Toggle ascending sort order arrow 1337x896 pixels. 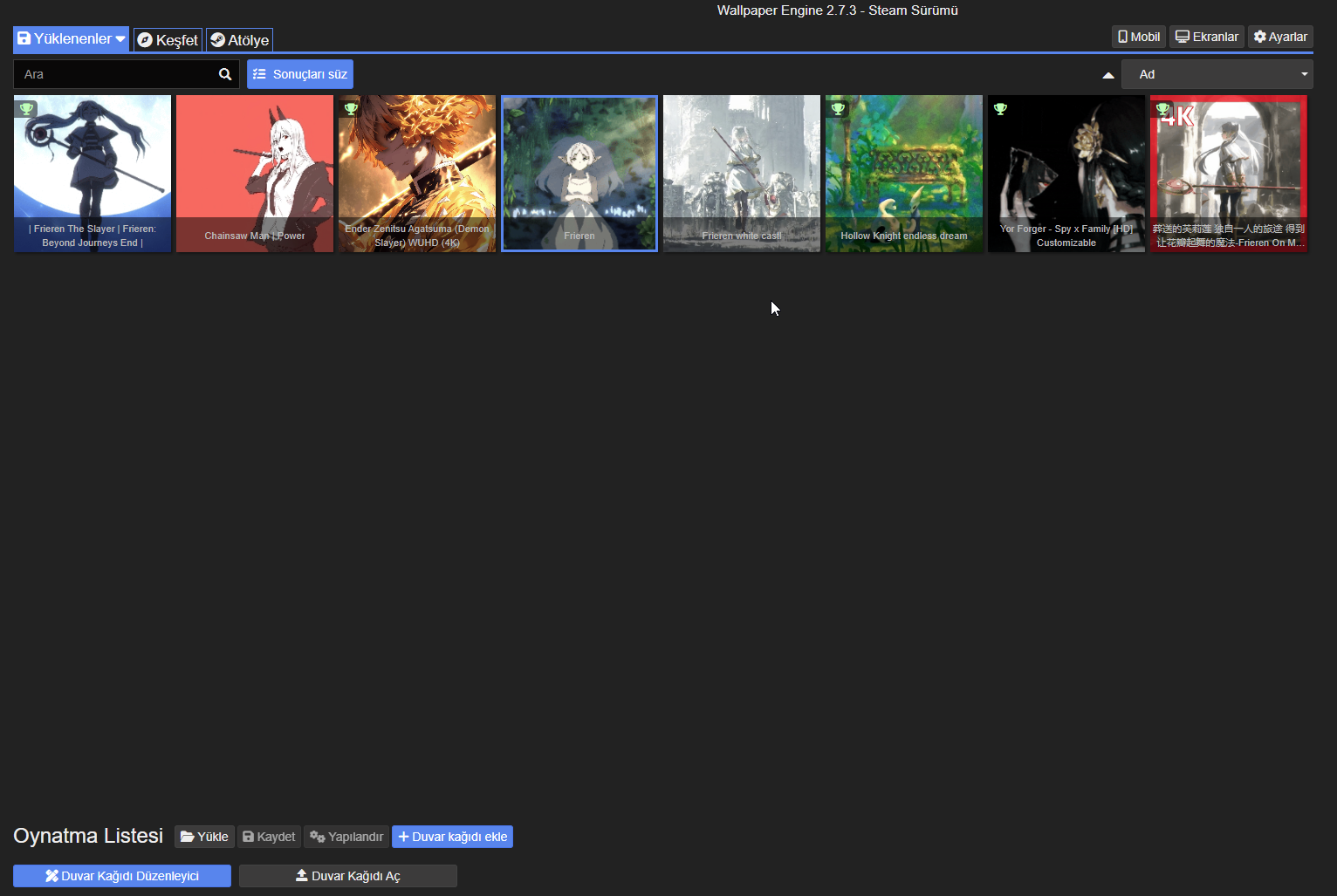[x=1108, y=75]
